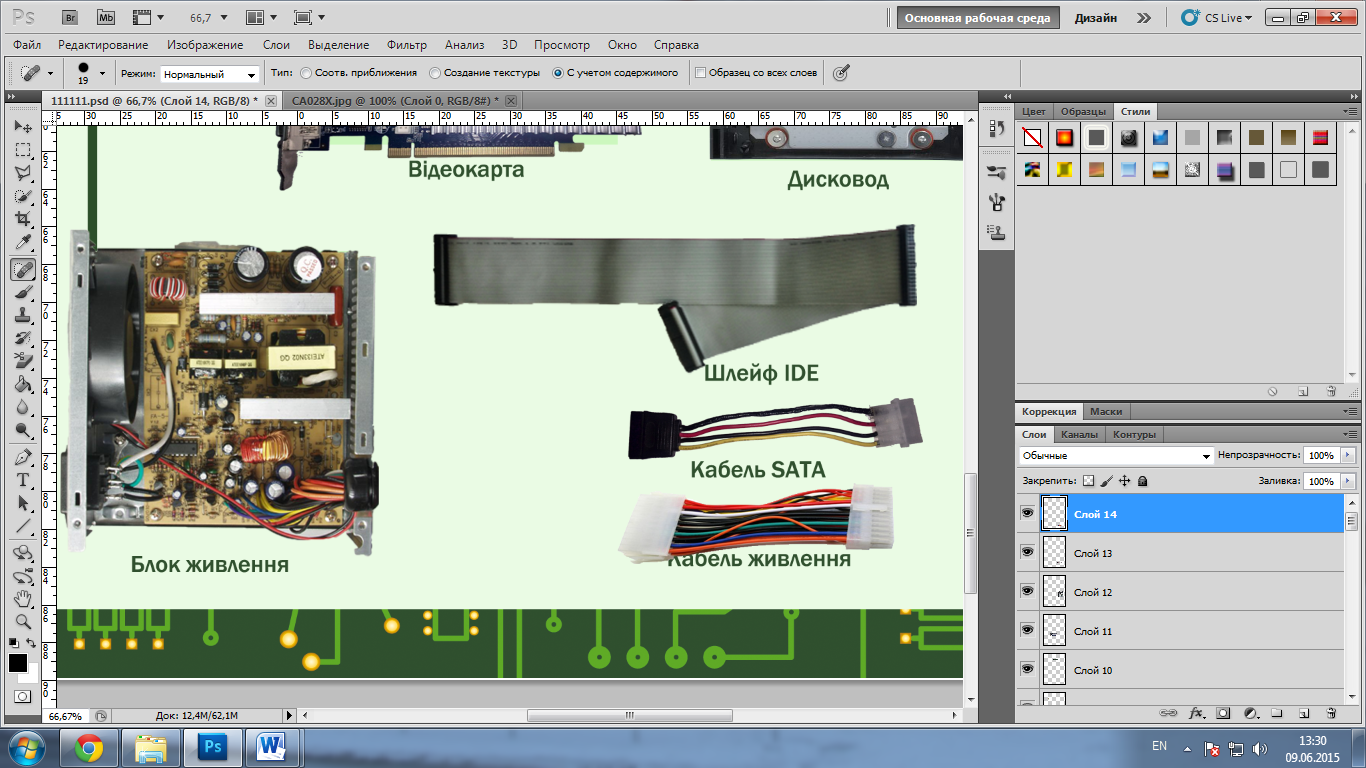Open the layer blend mode dropdown Обычные
This screenshot has width=1366, height=768.
click(x=1115, y=456)
